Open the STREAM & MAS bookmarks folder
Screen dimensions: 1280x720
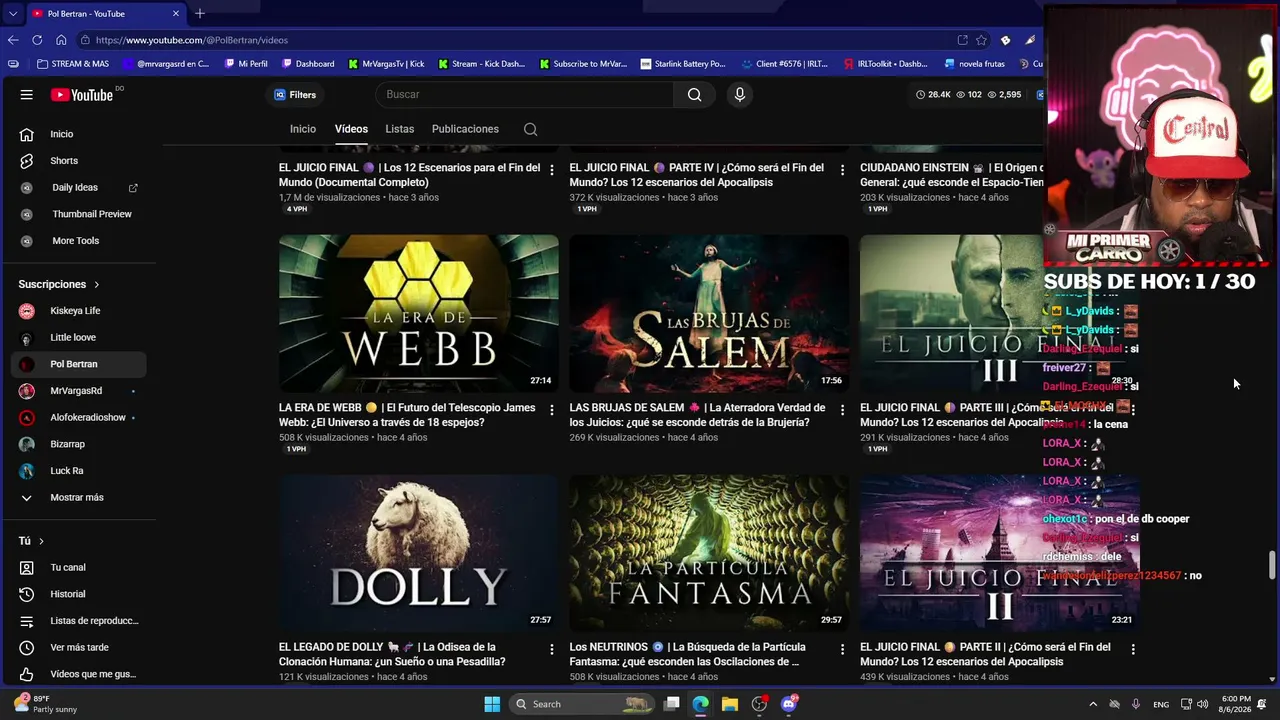click(x=73, y=64)
